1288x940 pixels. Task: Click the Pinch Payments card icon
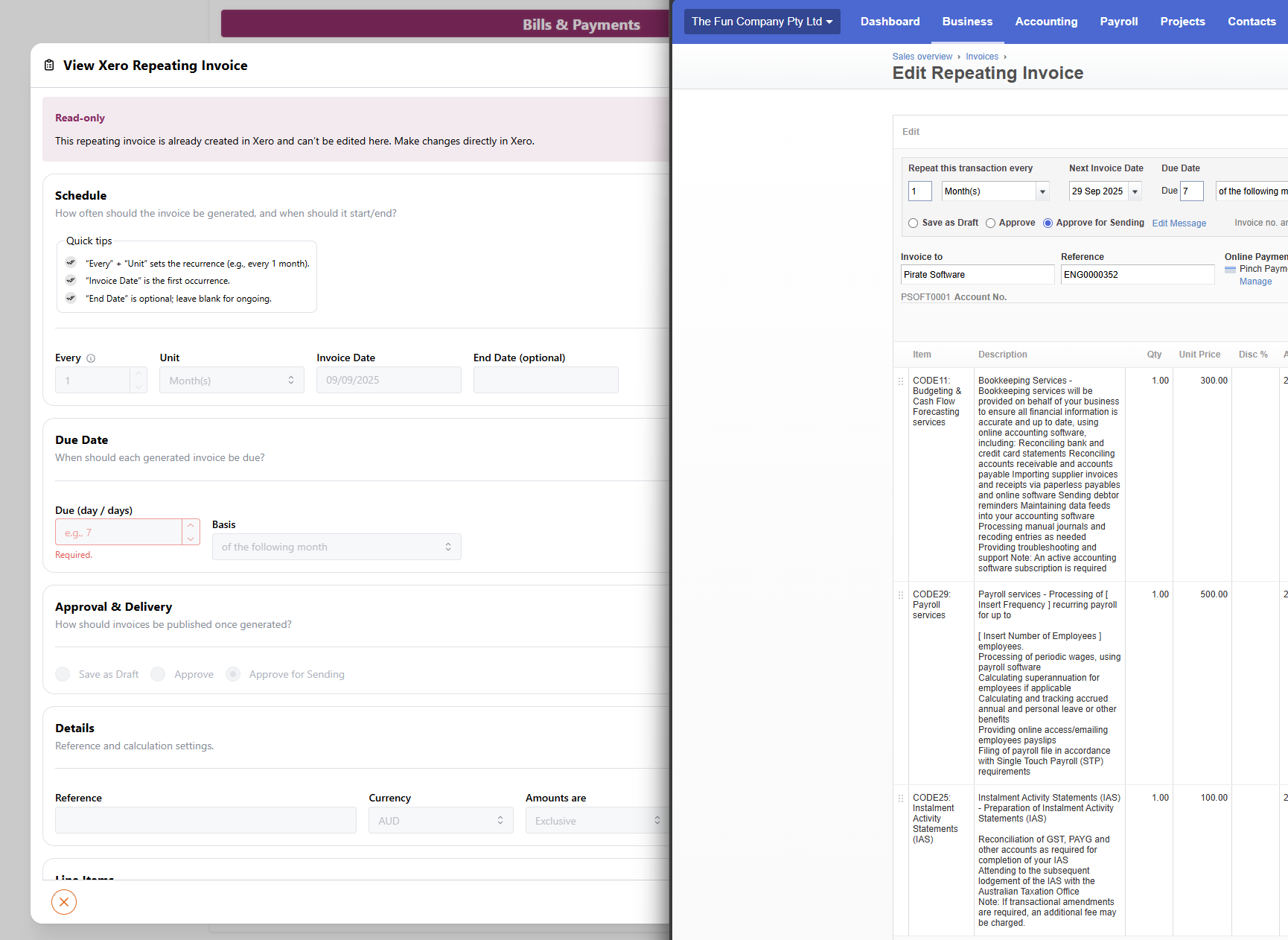(1230, 269)
